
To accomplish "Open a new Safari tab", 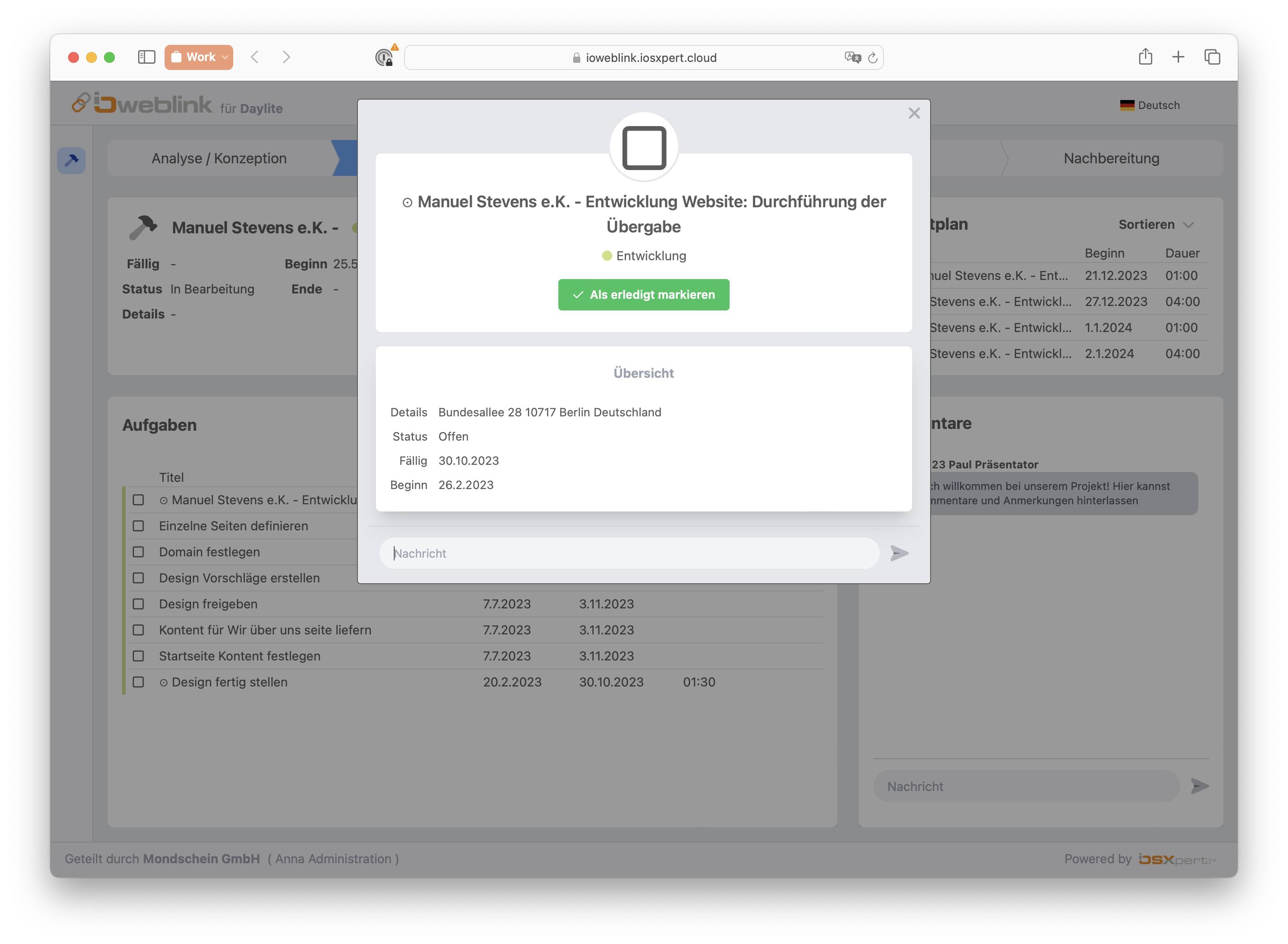I will [1178, 57].
